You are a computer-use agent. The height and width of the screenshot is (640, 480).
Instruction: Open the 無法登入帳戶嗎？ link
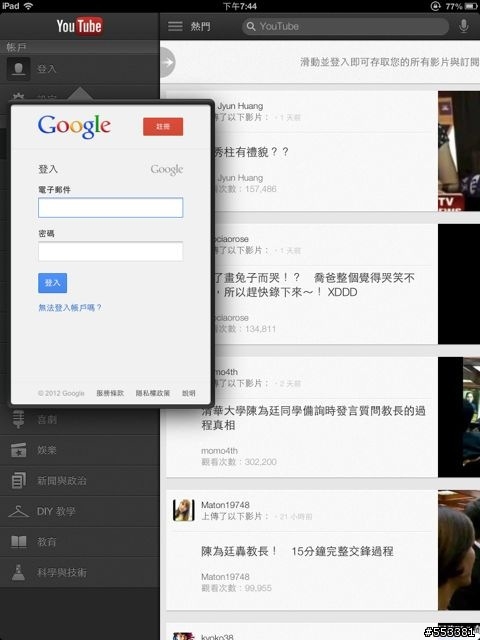(70, 308)
